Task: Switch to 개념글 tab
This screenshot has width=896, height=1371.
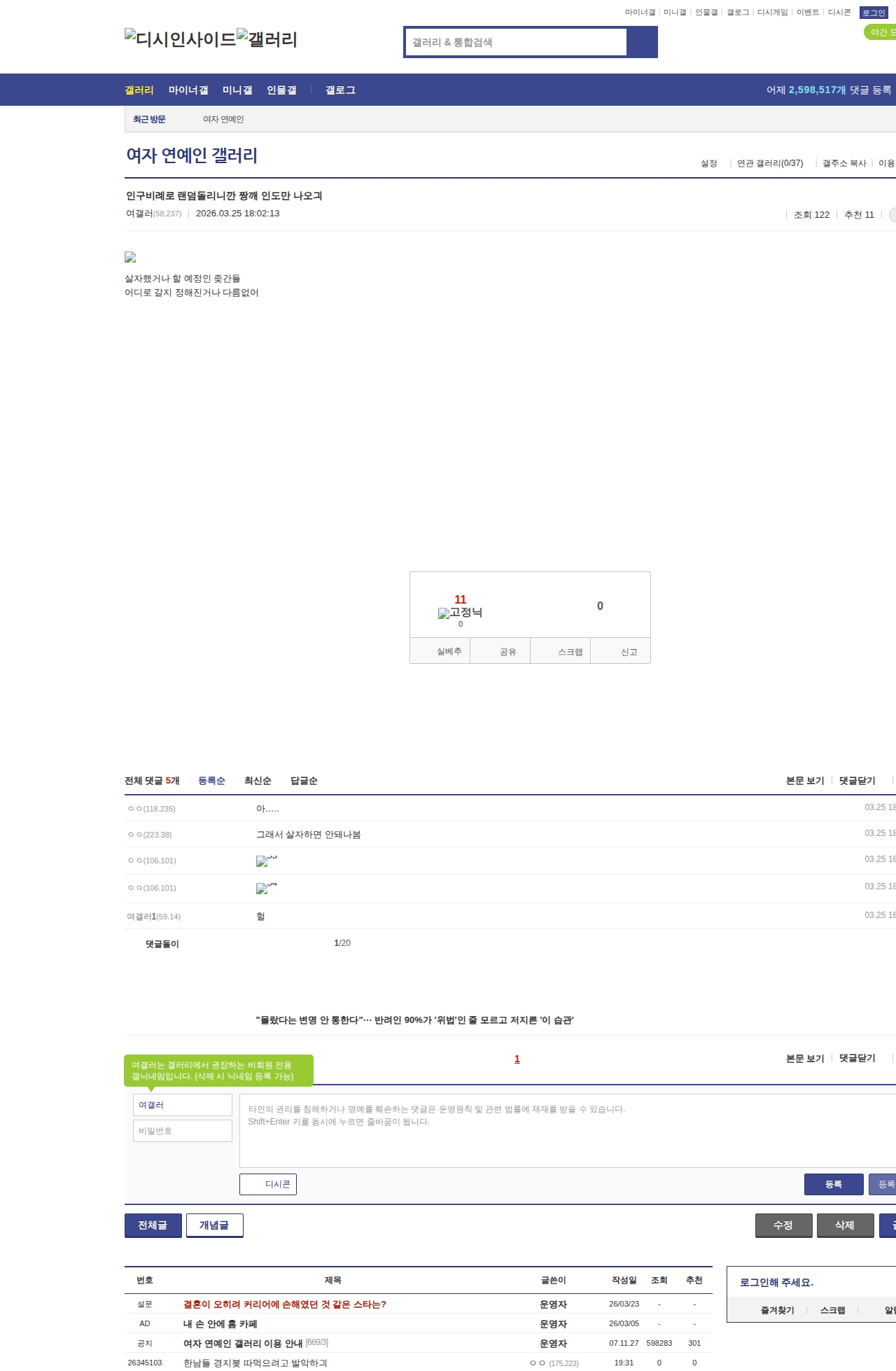Action: [214, 1225]
